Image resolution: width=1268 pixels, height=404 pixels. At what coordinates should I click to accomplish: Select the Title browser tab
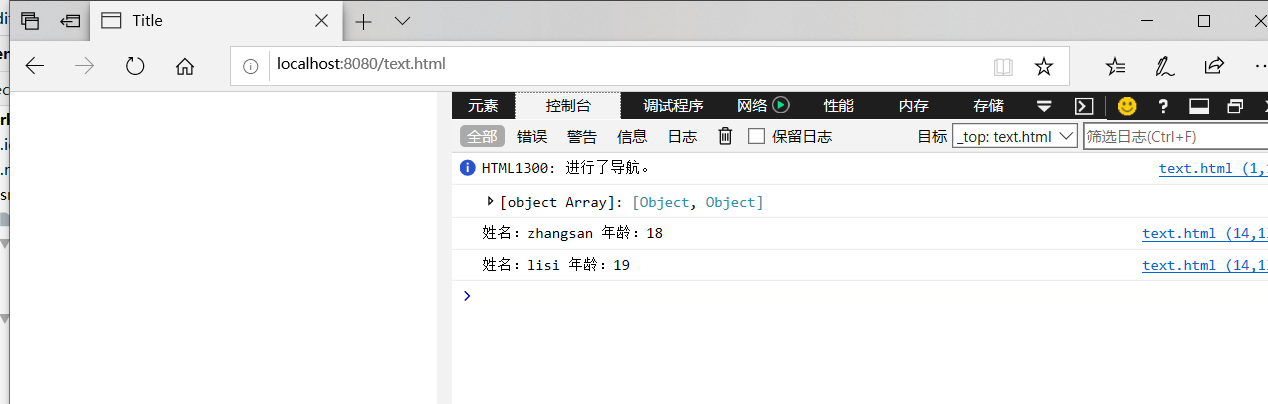click(x=216, y=21)
